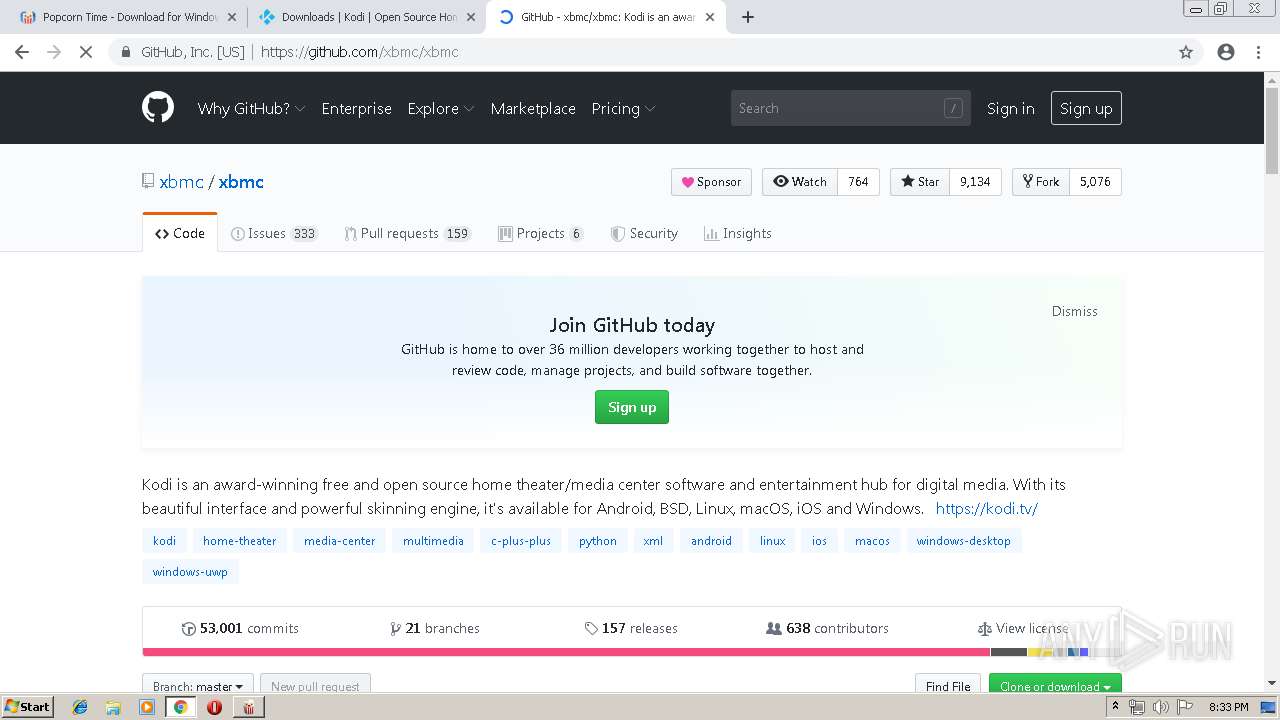
Task: Go back using the browser back arrow
Action: (22, 52)
